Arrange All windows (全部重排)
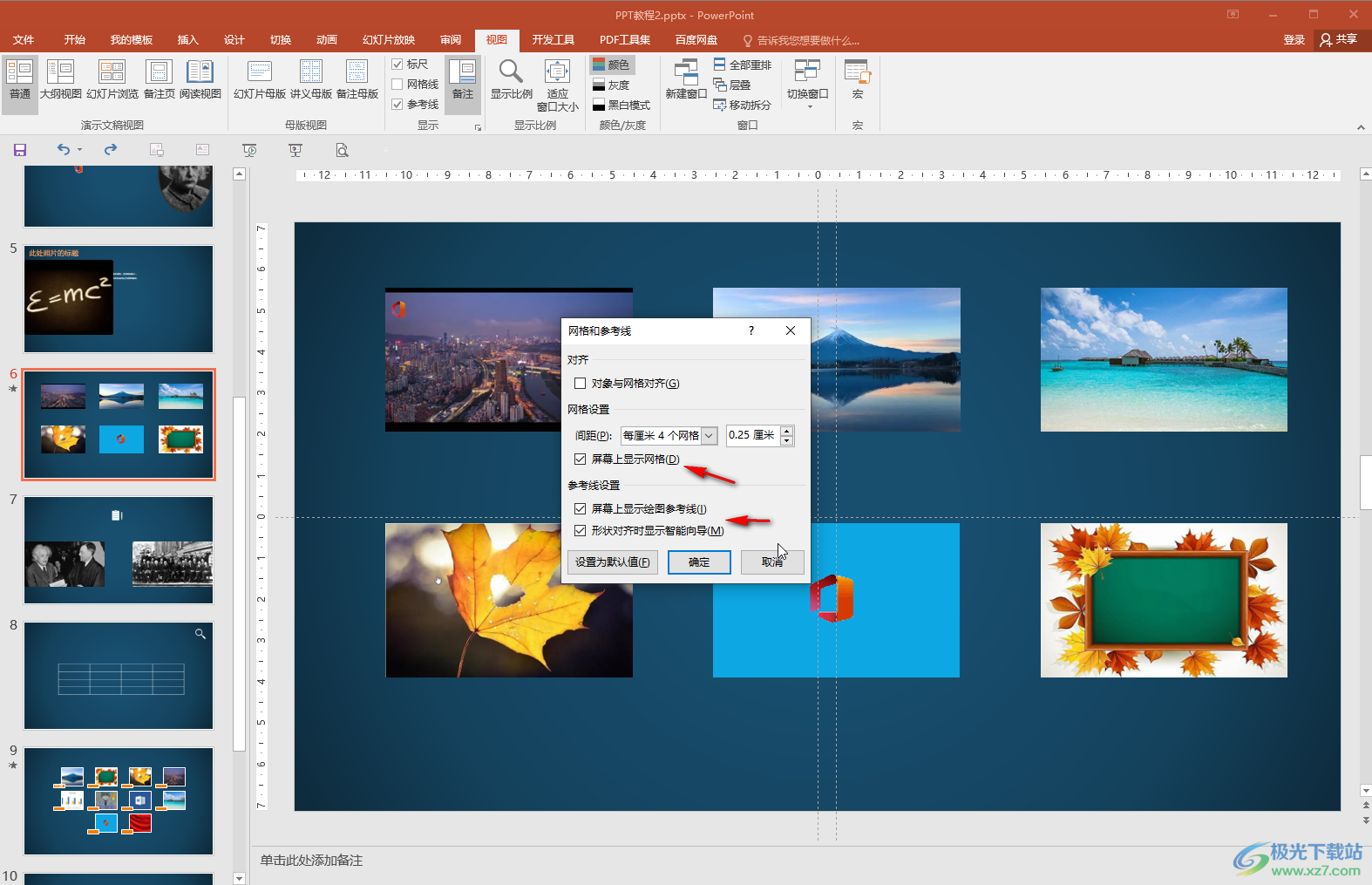 [743, 65]
